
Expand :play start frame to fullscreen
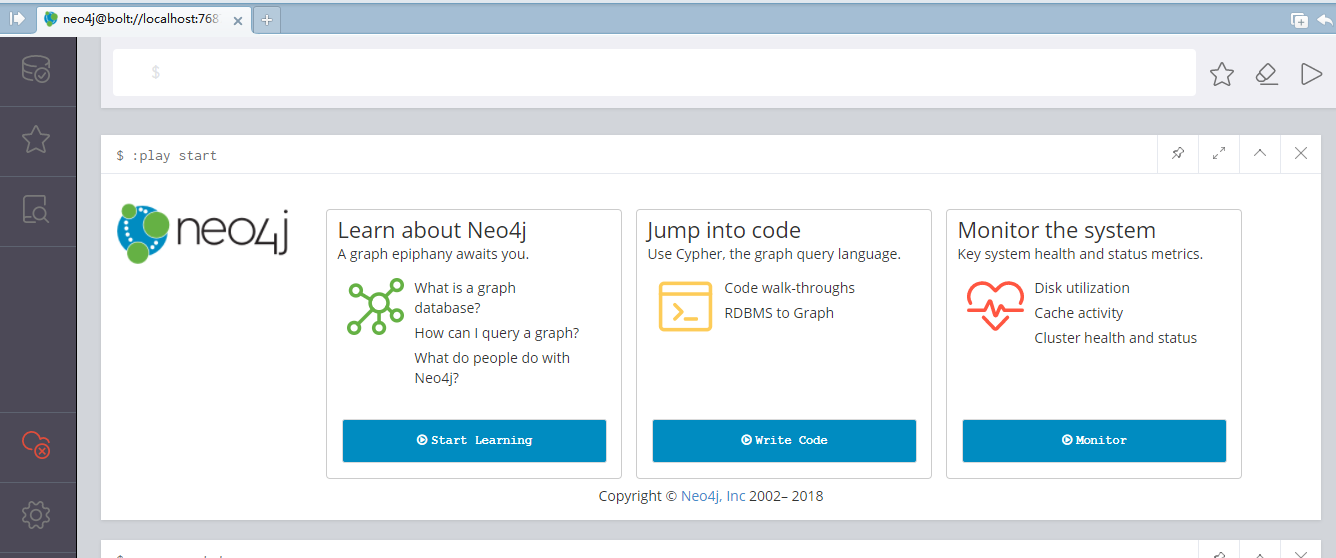pos(1218,154)
